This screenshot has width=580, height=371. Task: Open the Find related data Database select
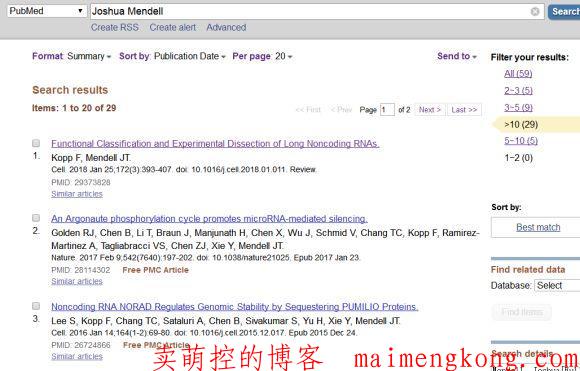point(557,286)
